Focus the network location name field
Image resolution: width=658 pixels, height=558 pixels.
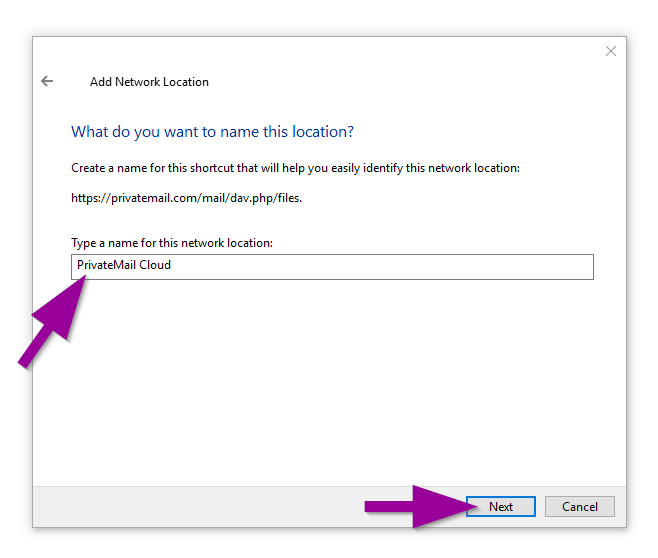click(332, 266)
